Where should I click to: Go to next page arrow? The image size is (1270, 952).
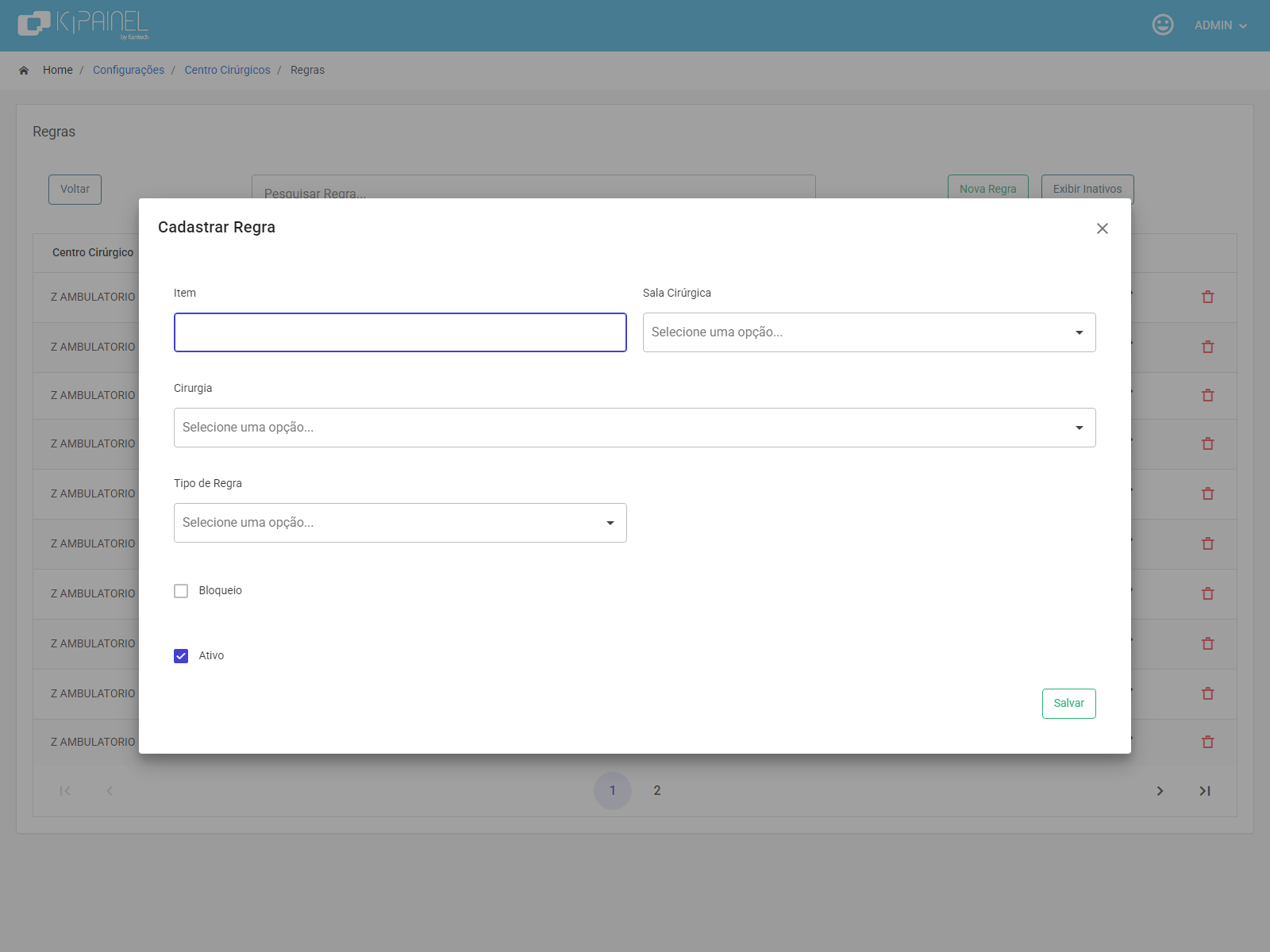tap(1160, 791)
